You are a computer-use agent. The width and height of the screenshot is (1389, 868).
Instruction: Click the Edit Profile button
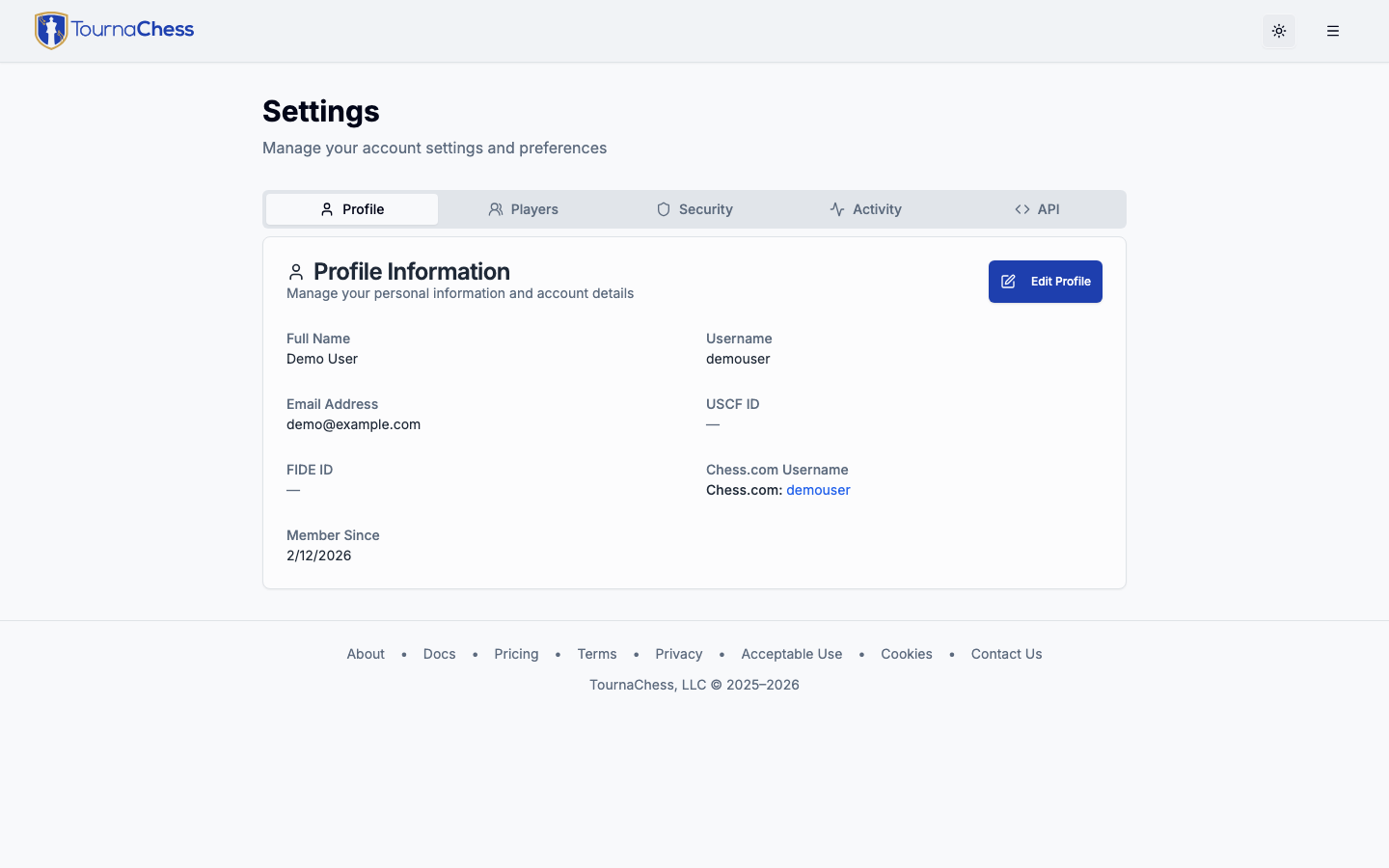(1045, 281)
